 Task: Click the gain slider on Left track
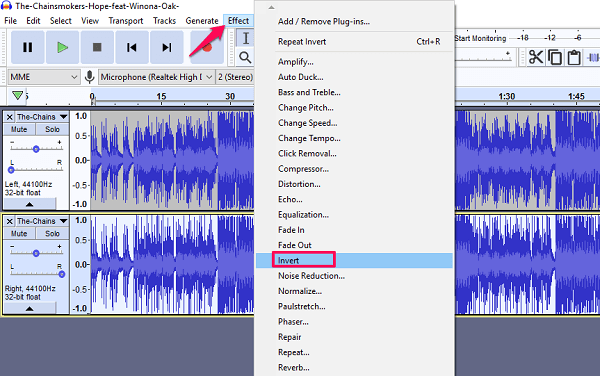(36, 149)
